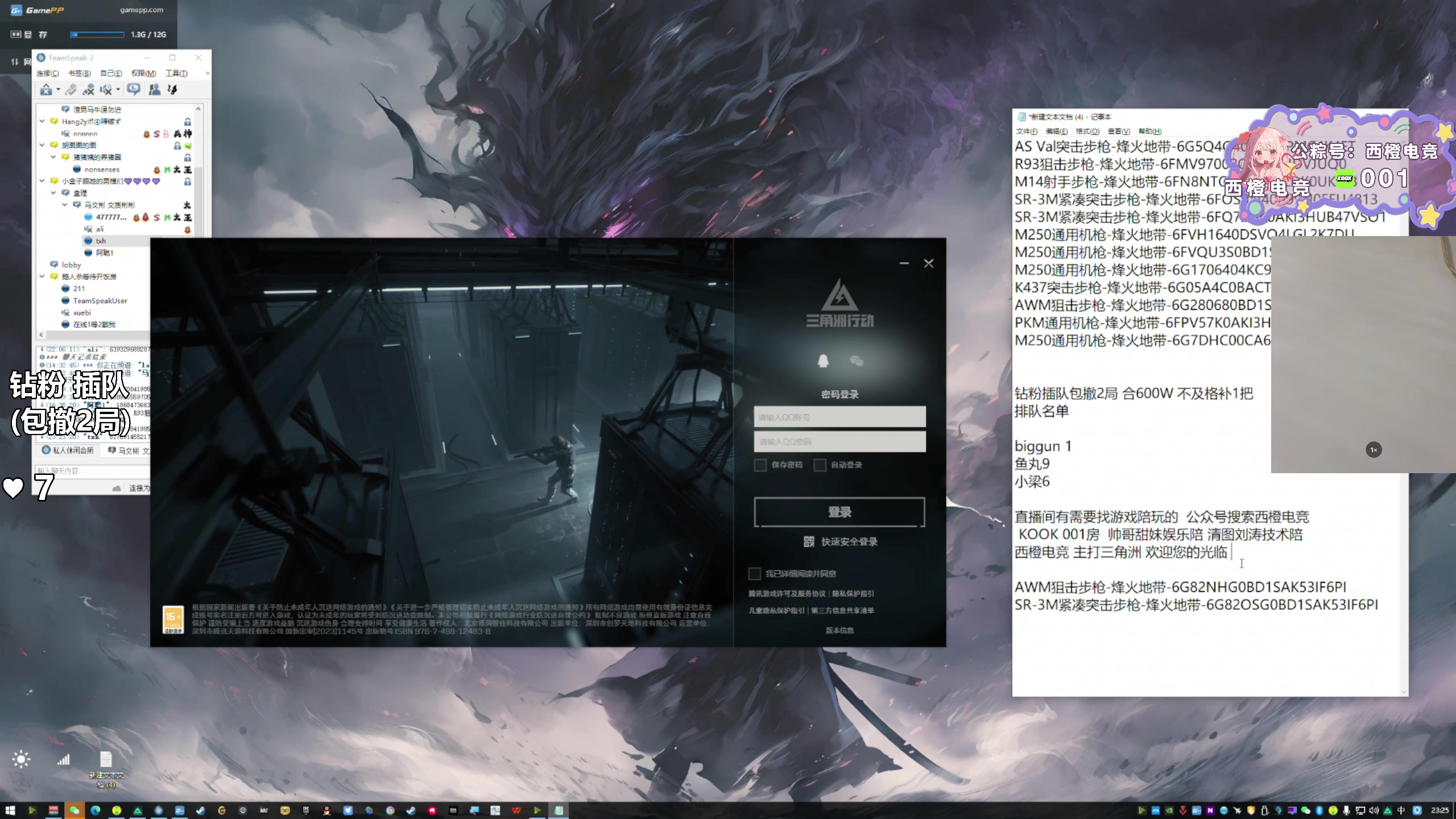Collapse 猪猪姨的养猪图 sub-channel node

[x=53, y=157]
